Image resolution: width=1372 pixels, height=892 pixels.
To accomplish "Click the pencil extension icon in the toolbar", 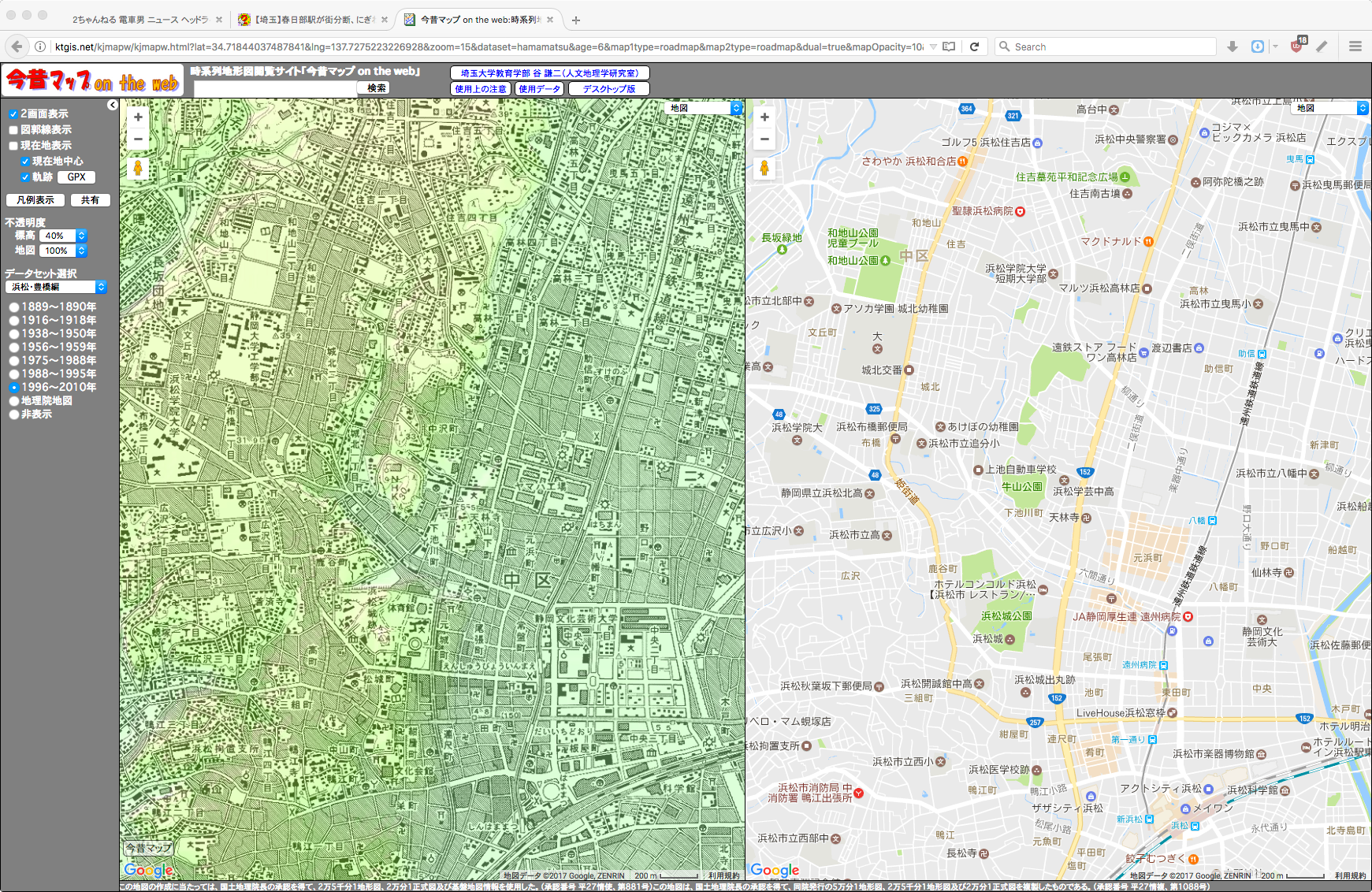I will coord(1322,46).
